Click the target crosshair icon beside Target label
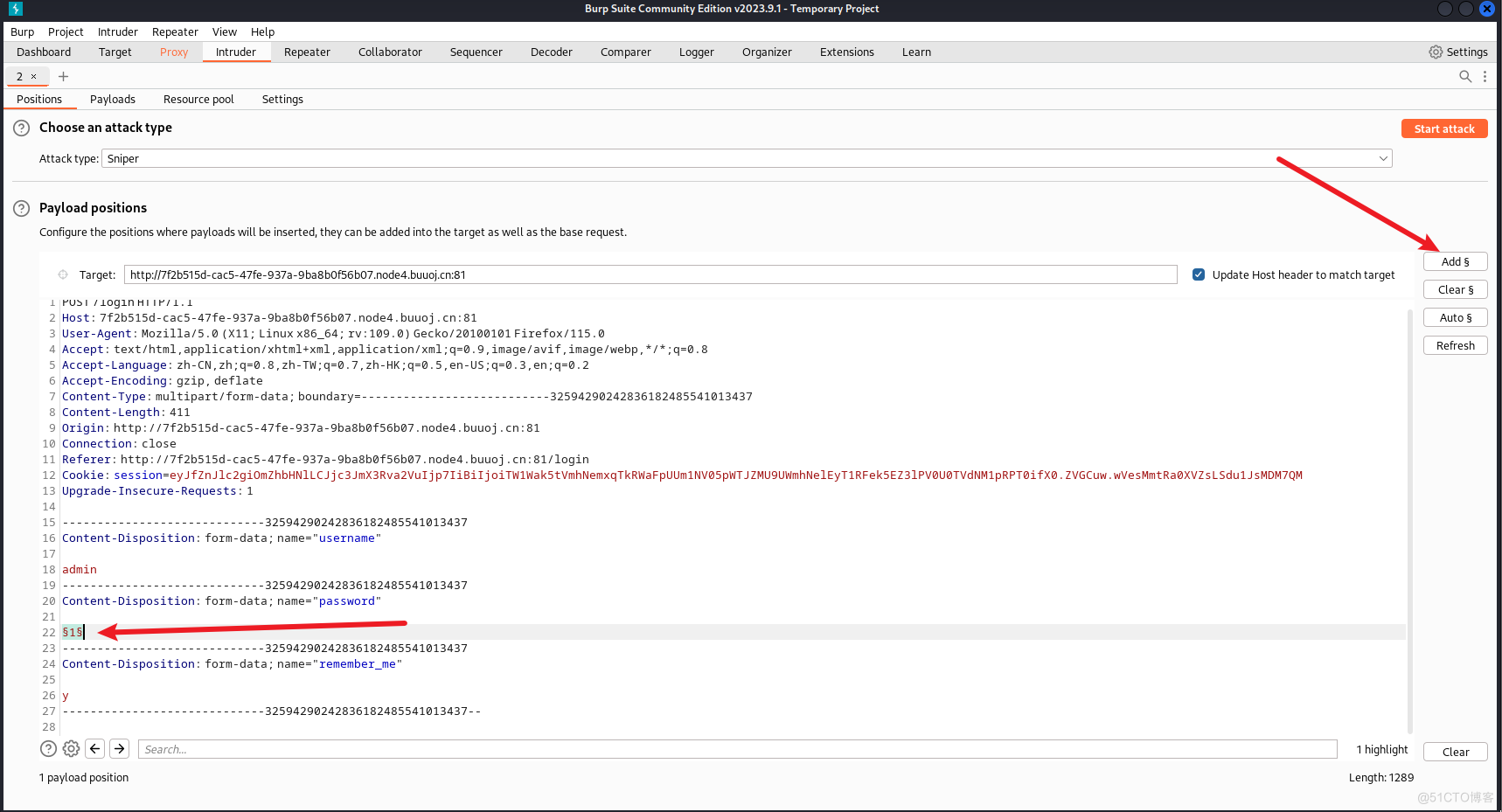The width and height of the screenshot is (1502, 812). (x=63, y=274)
